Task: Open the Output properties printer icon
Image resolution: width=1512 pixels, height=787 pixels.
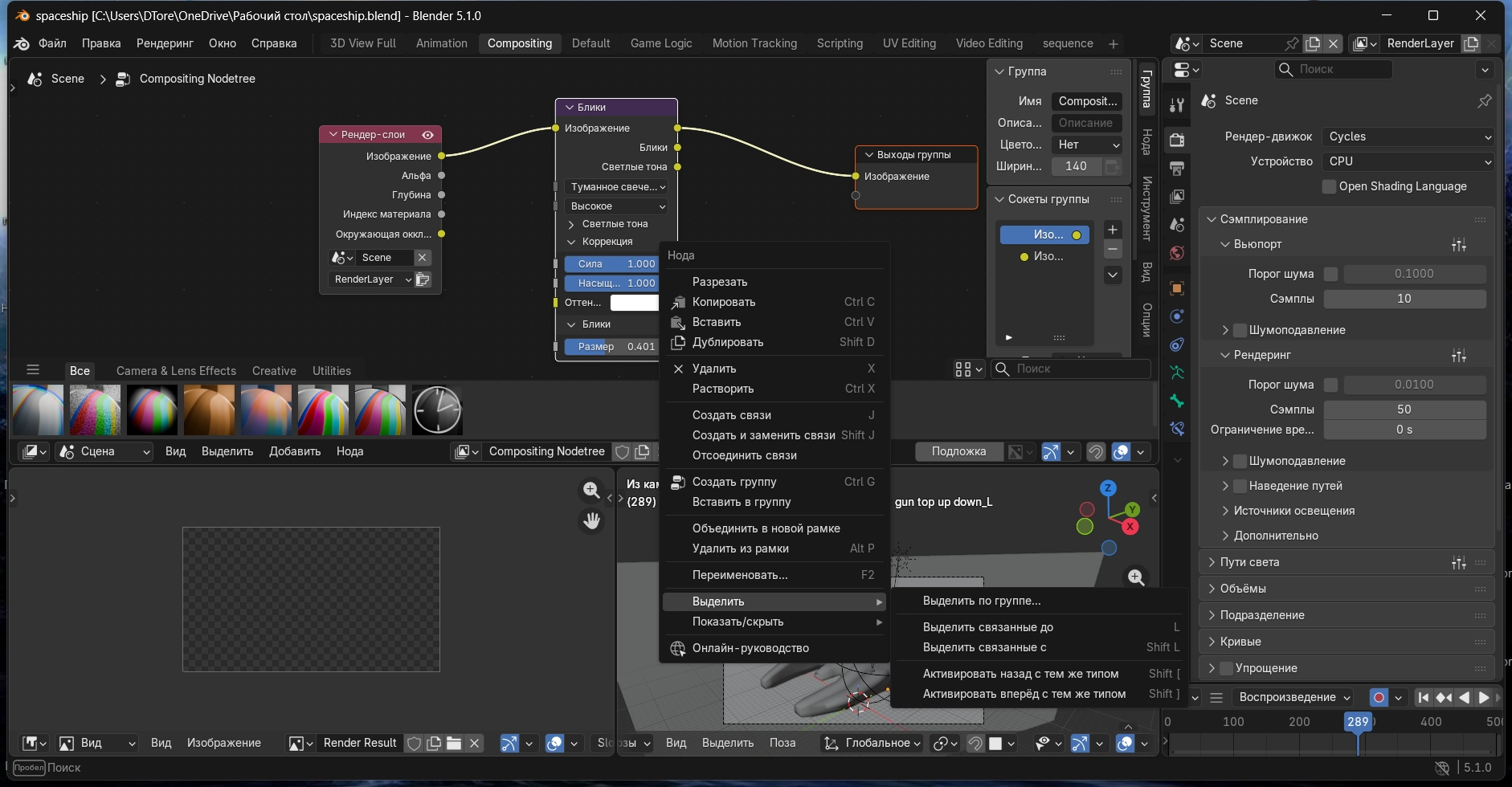Action: pos(1177,169)
